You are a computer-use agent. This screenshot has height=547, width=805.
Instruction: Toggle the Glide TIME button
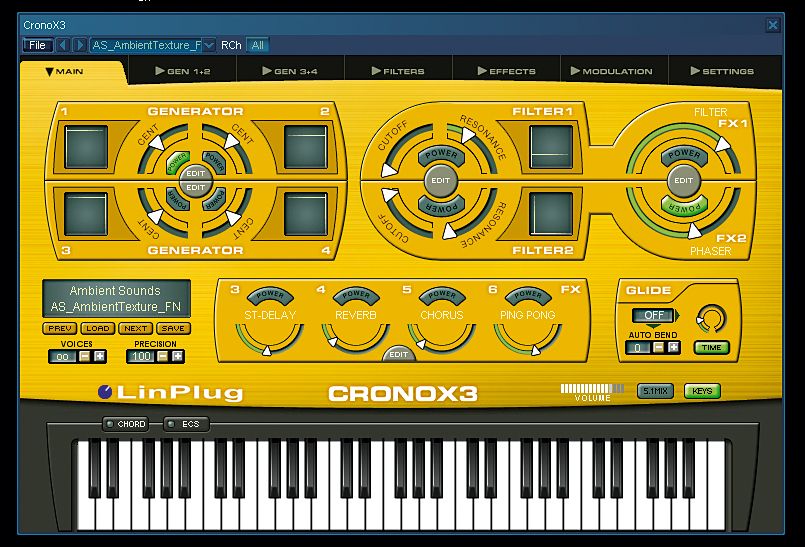pos(712,348)
